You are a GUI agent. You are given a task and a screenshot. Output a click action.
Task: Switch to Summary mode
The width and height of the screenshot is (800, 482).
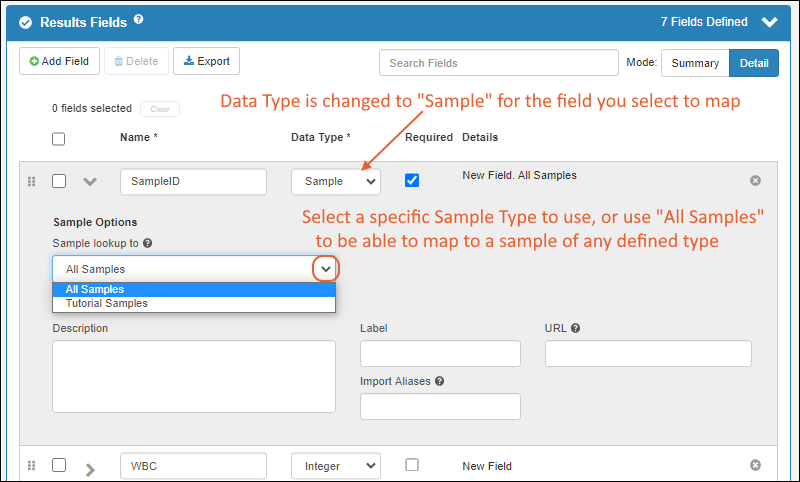695,63
